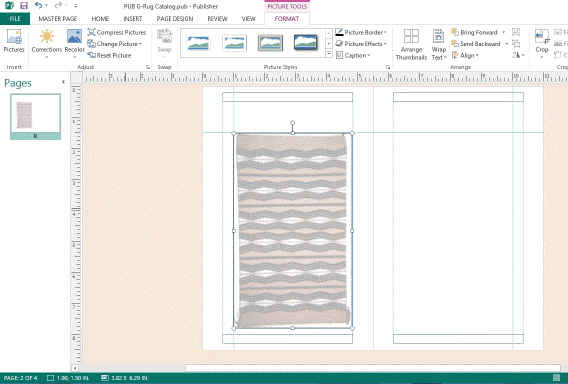Viewport: 568px width, 384px height.
Task: Click the Group objects icon
Action: click(x=516, y=32)
